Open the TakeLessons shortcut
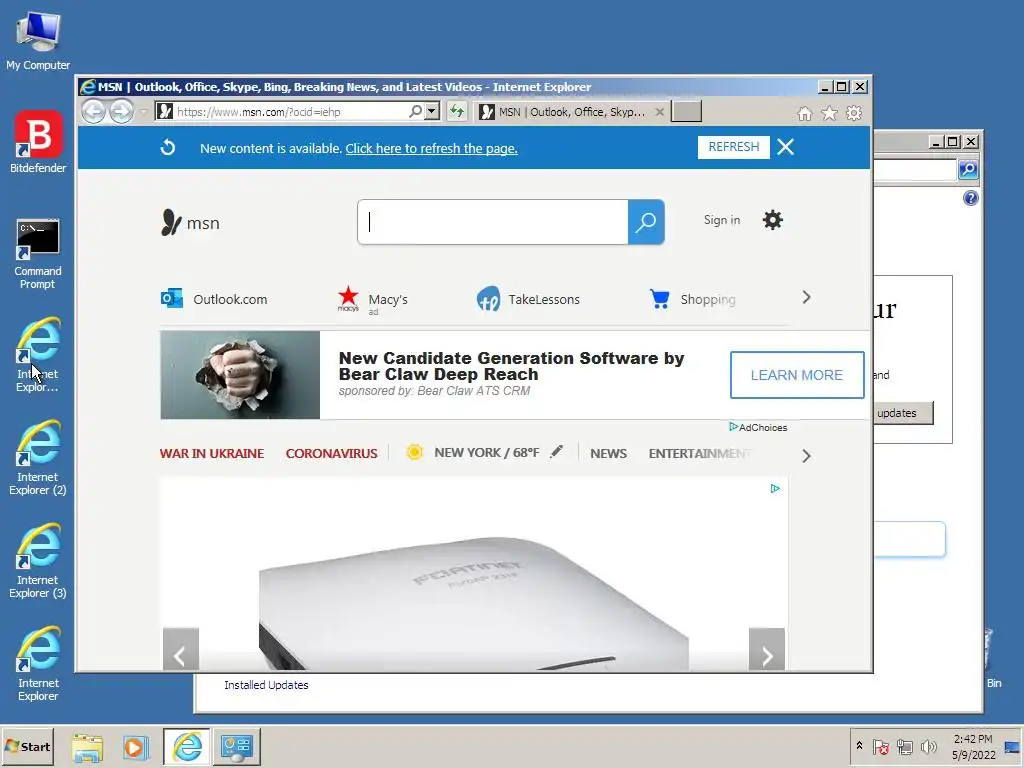The width and height of the screenshot is (1024, 768). [528, 299]
